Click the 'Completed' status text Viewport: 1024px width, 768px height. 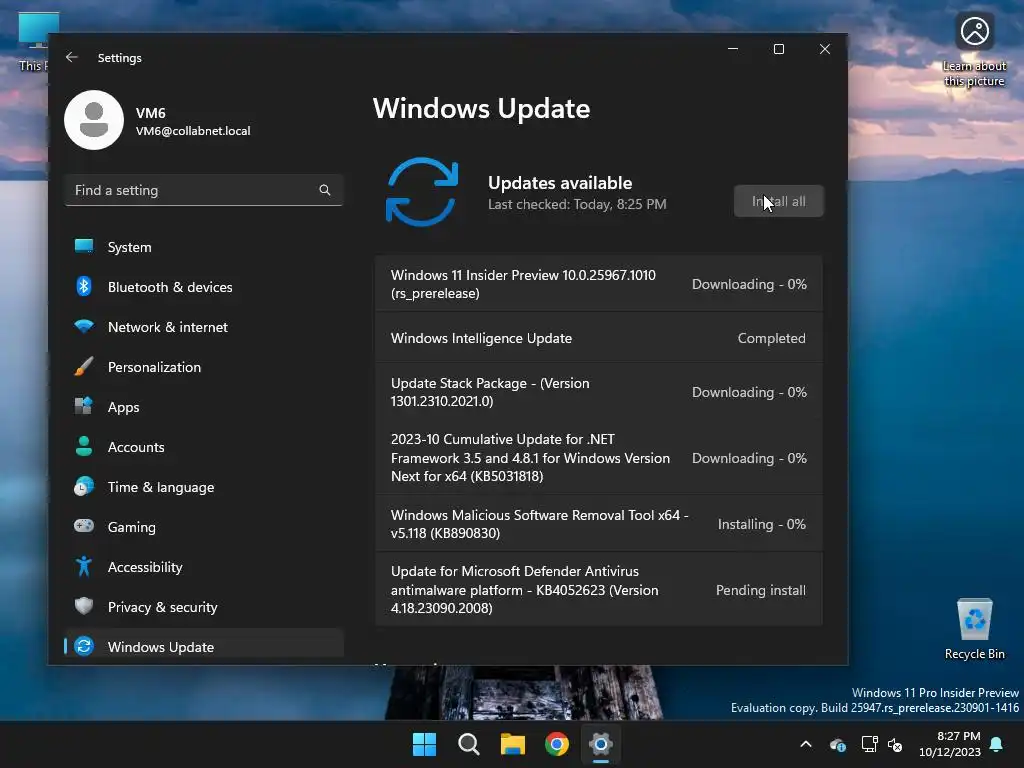[x=771, y=338]
